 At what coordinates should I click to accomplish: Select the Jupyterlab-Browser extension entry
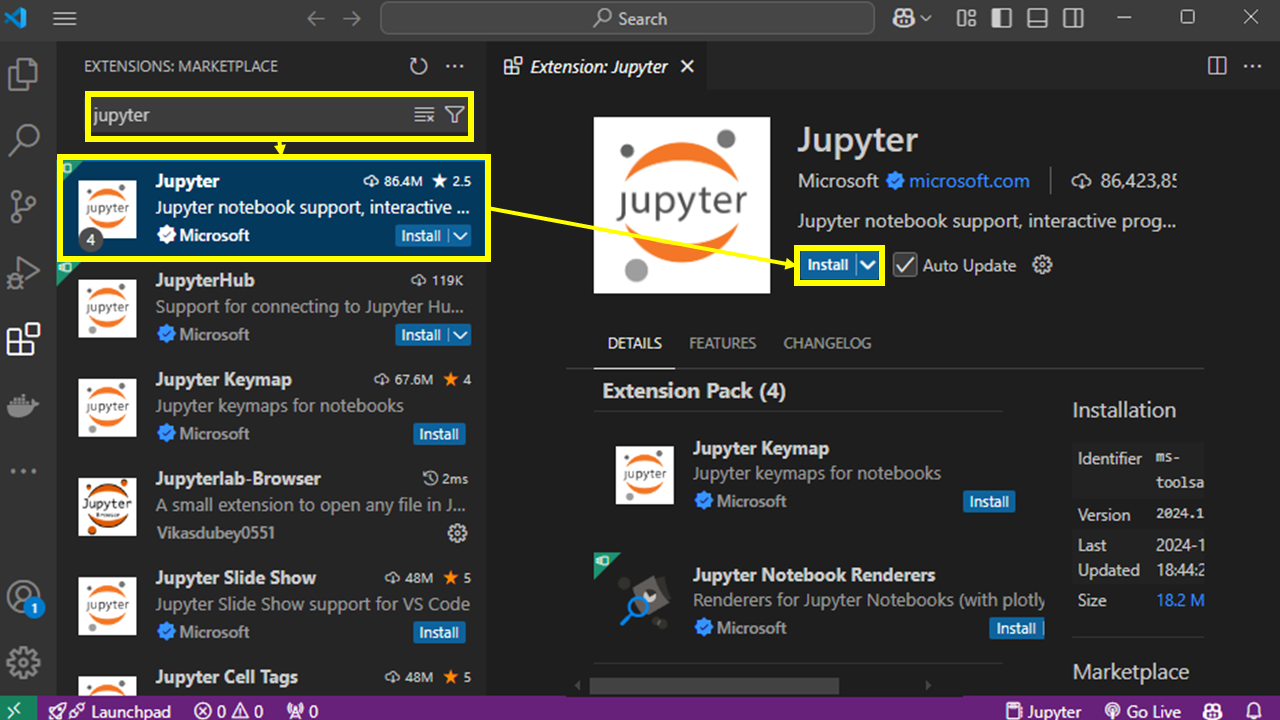(x=272, y=506)
